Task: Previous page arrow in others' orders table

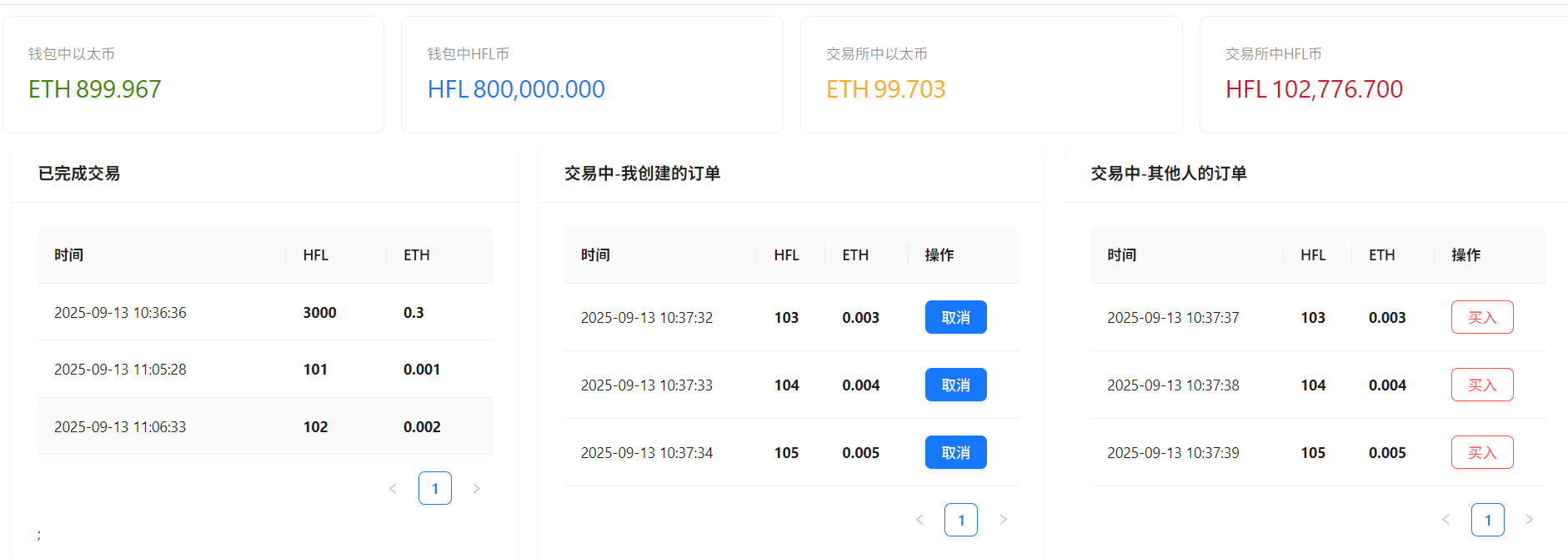Action: 1445,520
